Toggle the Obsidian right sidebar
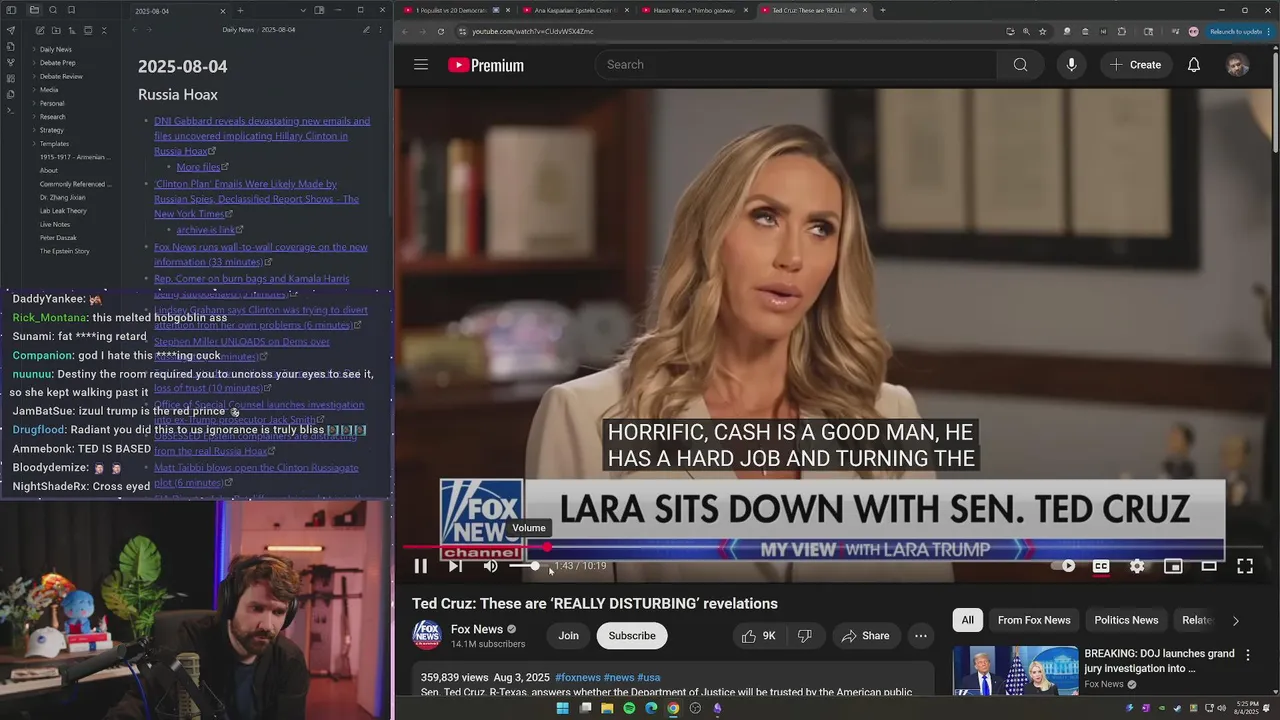Image resolution: width=1280 pixels, height=720 pixels. (x=319, y=10)
